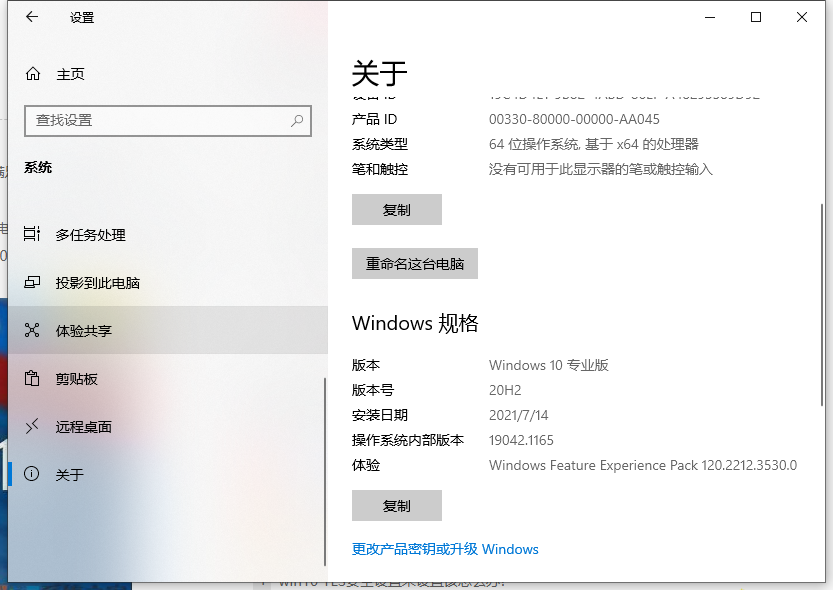Open 更改产品密钥或升级 Windows link
The image size is (833, 590).
tap(445, 549)
